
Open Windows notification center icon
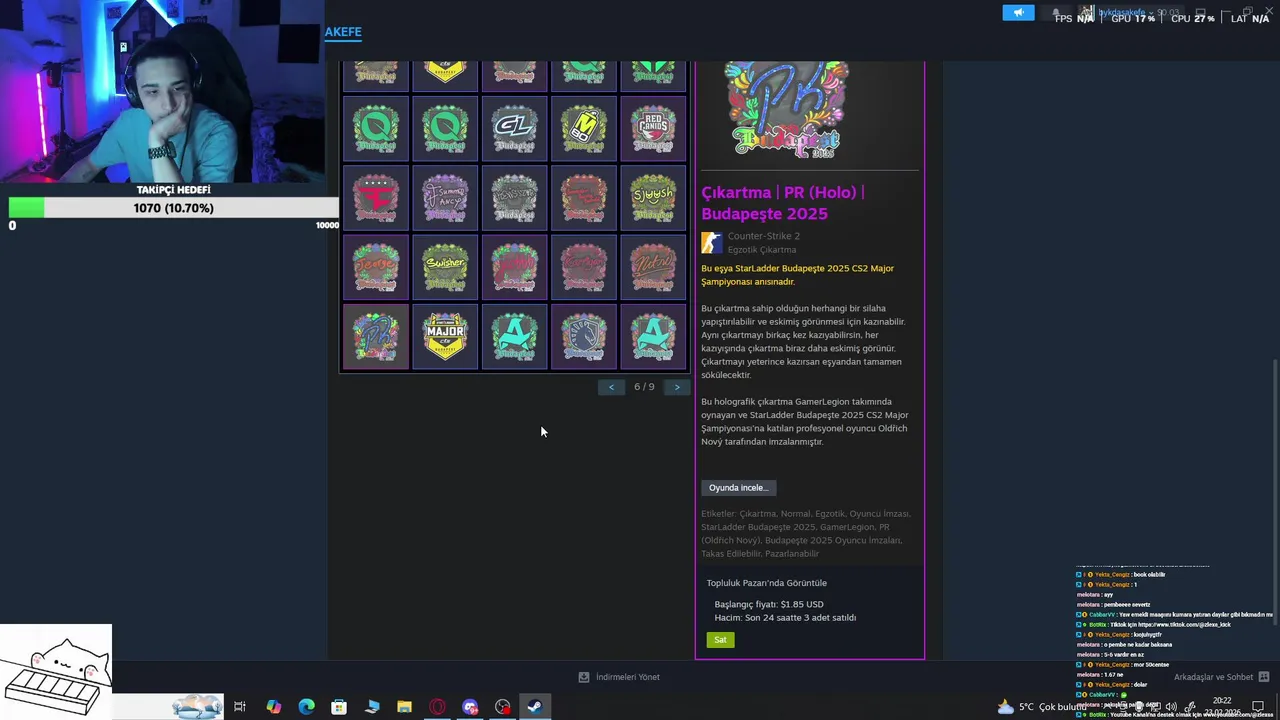pyautogui.click(x=1259, y=707)
